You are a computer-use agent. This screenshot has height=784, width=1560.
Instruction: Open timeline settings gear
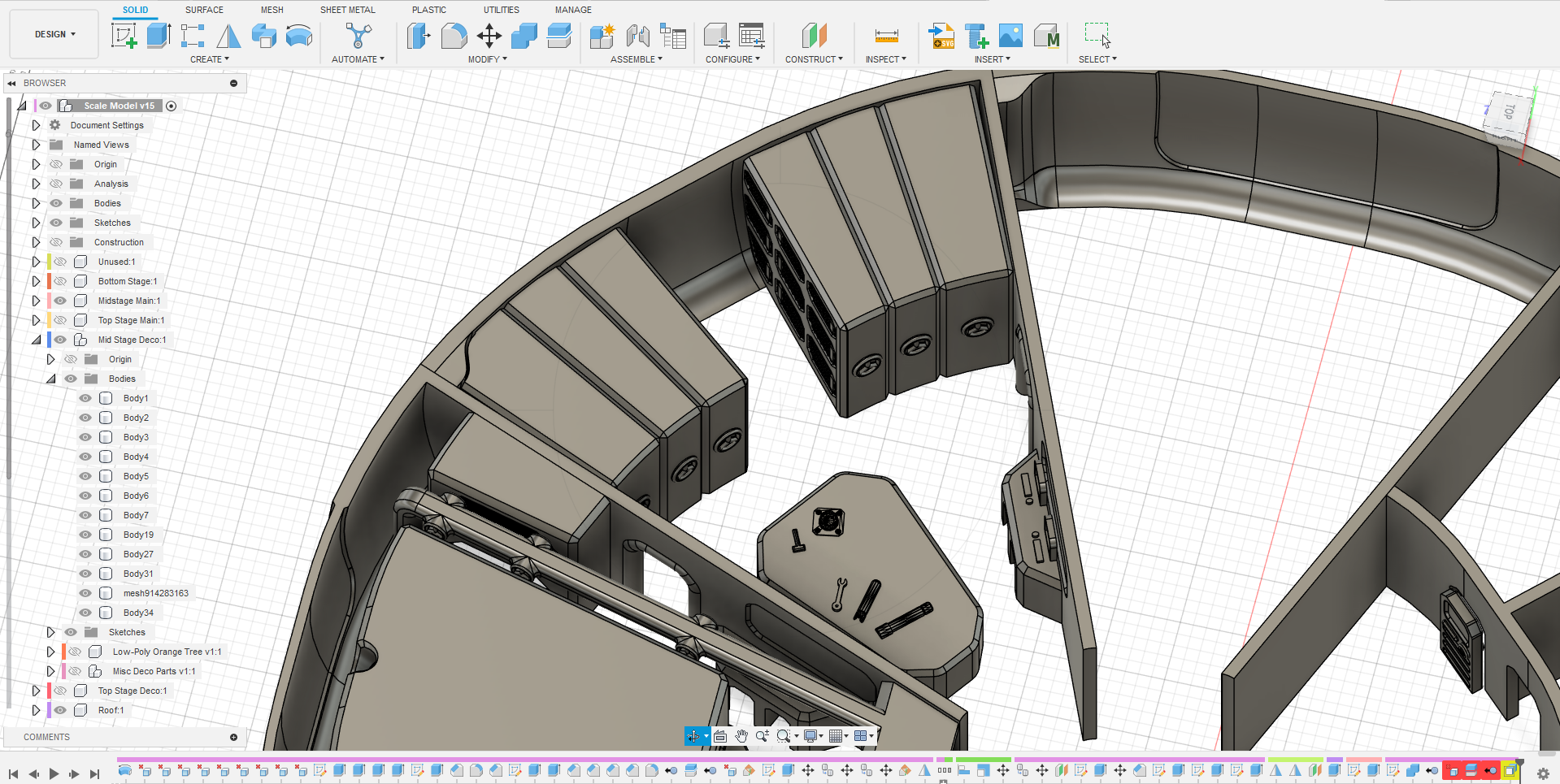[1543, 773]
